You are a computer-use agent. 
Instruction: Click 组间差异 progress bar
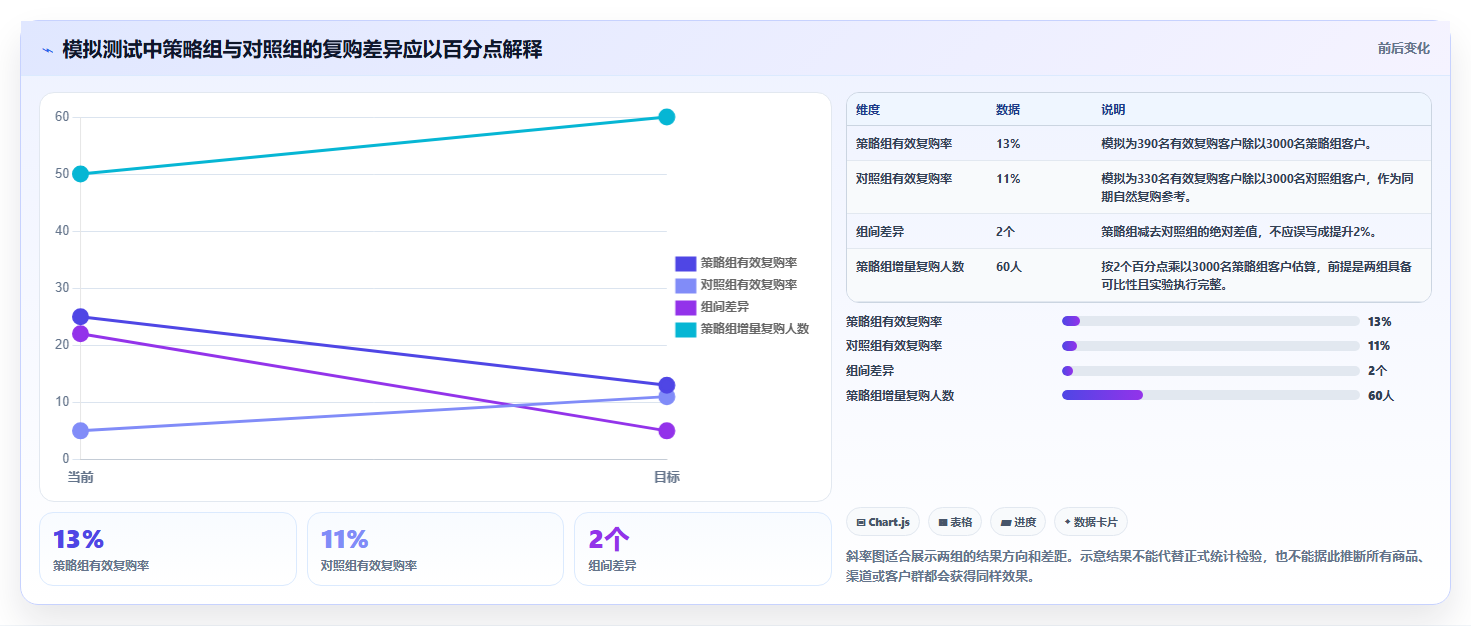(x=1210, y=371)
